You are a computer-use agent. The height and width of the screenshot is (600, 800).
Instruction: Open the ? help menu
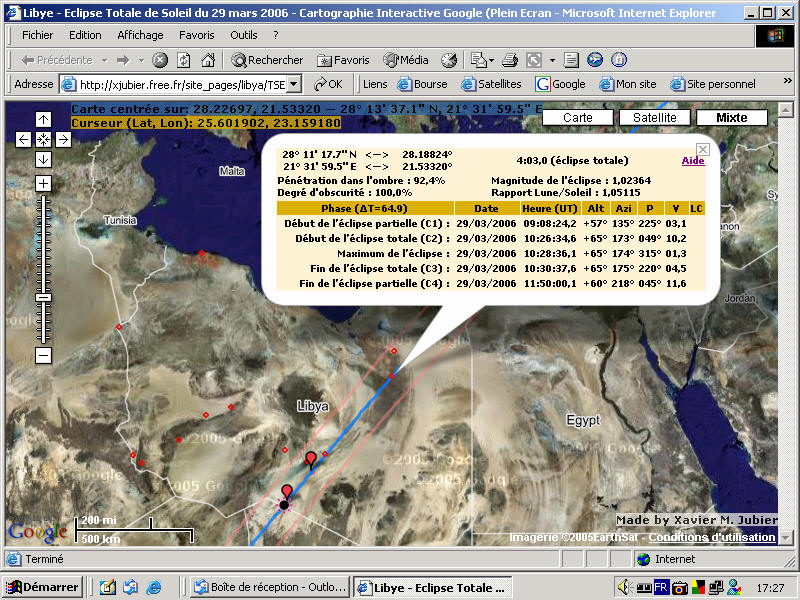click(276, 35)
